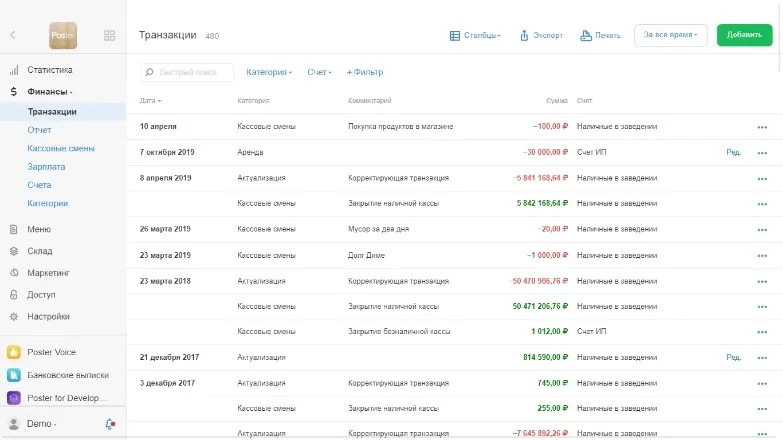Click the Finances dollar sign icon
Image resolution: width=783 pixels, height=440 pixels.
click(14, 91)
